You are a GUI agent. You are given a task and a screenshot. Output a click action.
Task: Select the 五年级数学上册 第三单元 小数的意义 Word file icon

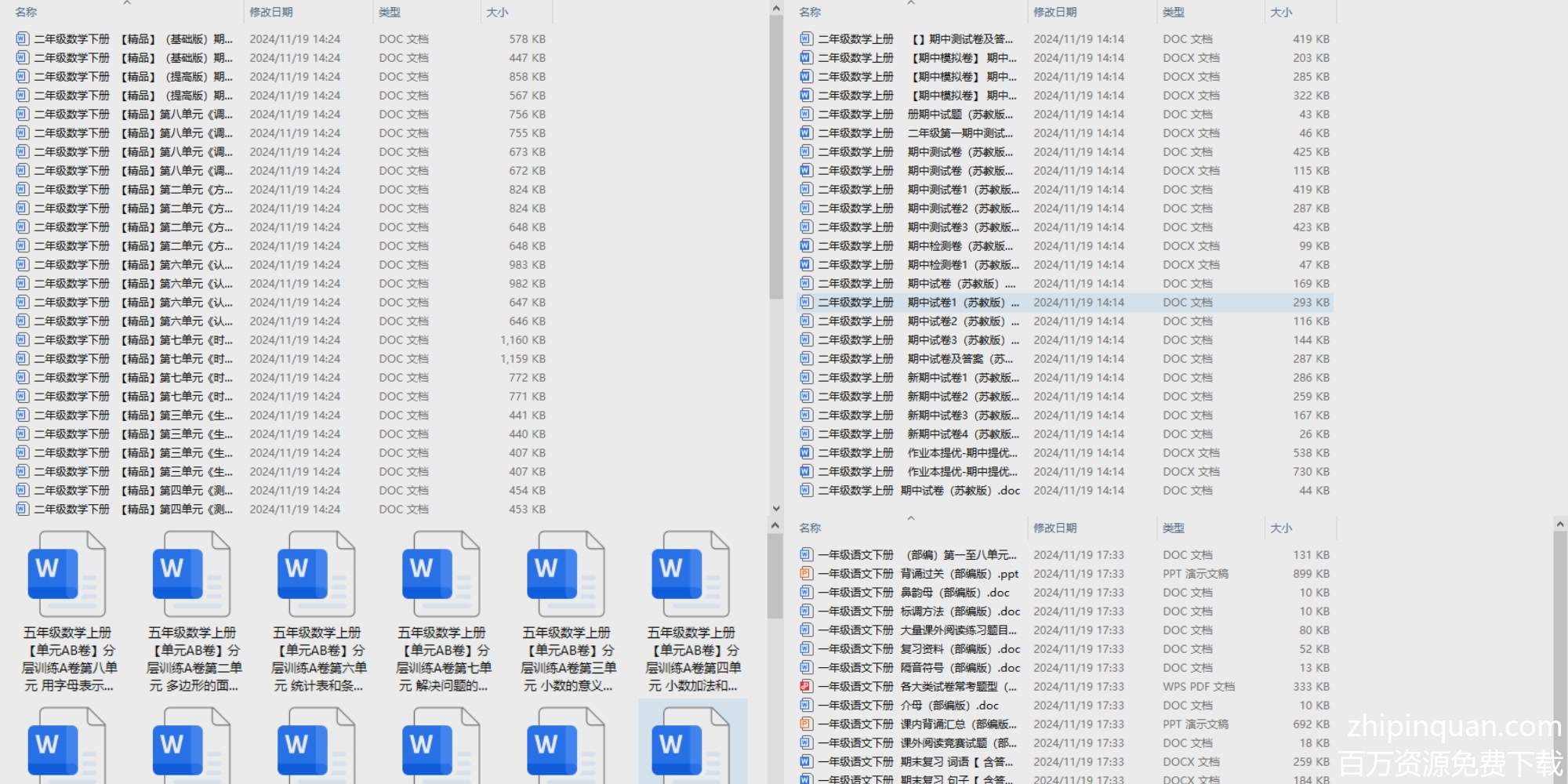tap(565, 574)
